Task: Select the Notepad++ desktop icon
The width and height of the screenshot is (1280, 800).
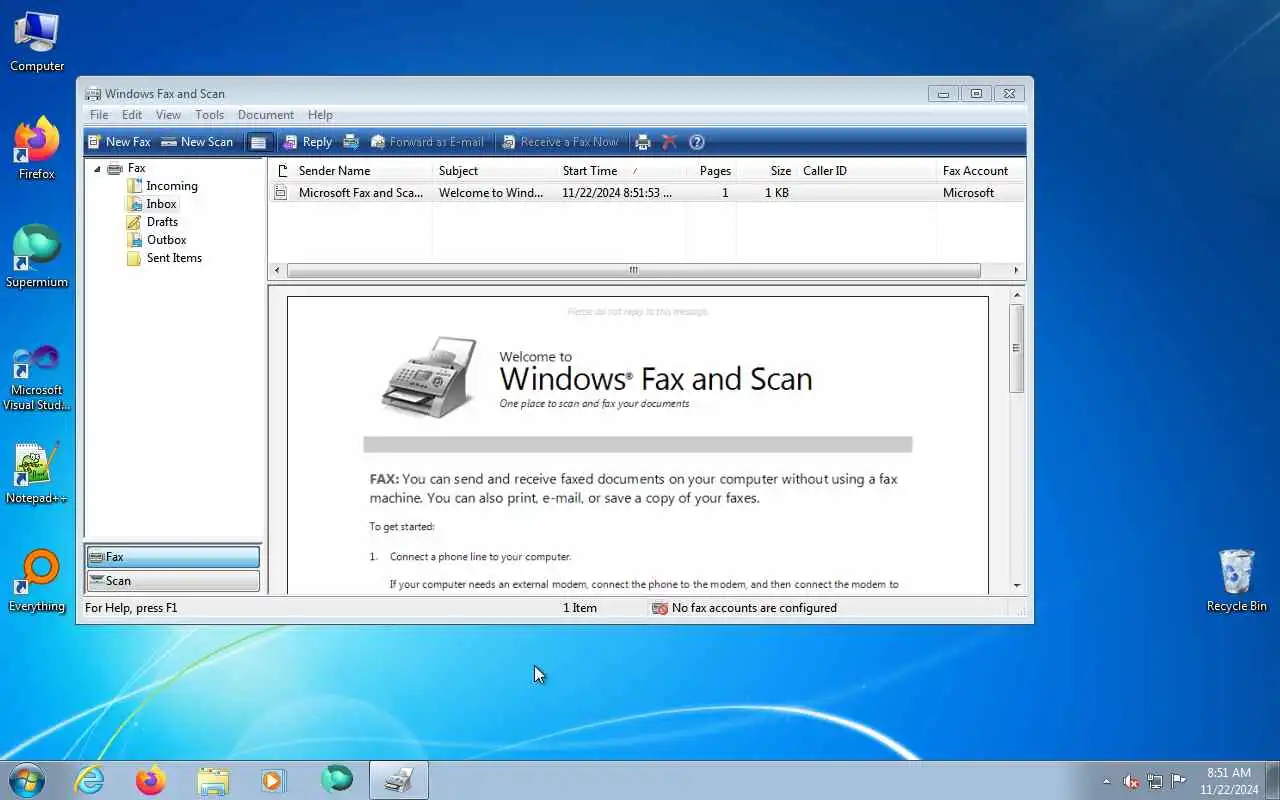Action: coord(37,474)
